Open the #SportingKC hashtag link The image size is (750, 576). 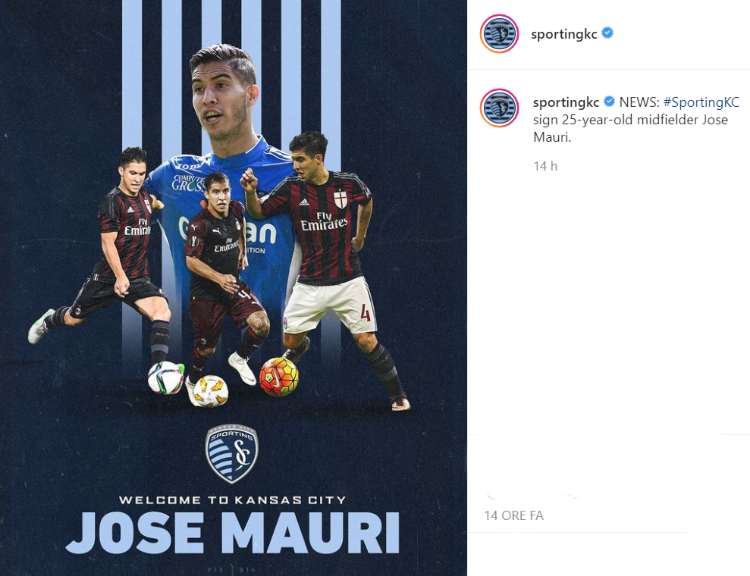[701, 102]
